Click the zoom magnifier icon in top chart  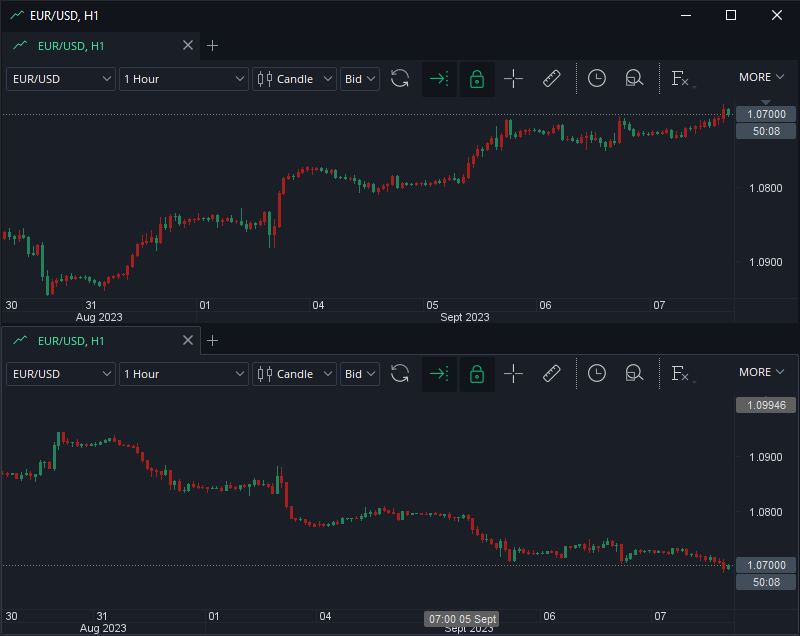coord(634,79)
